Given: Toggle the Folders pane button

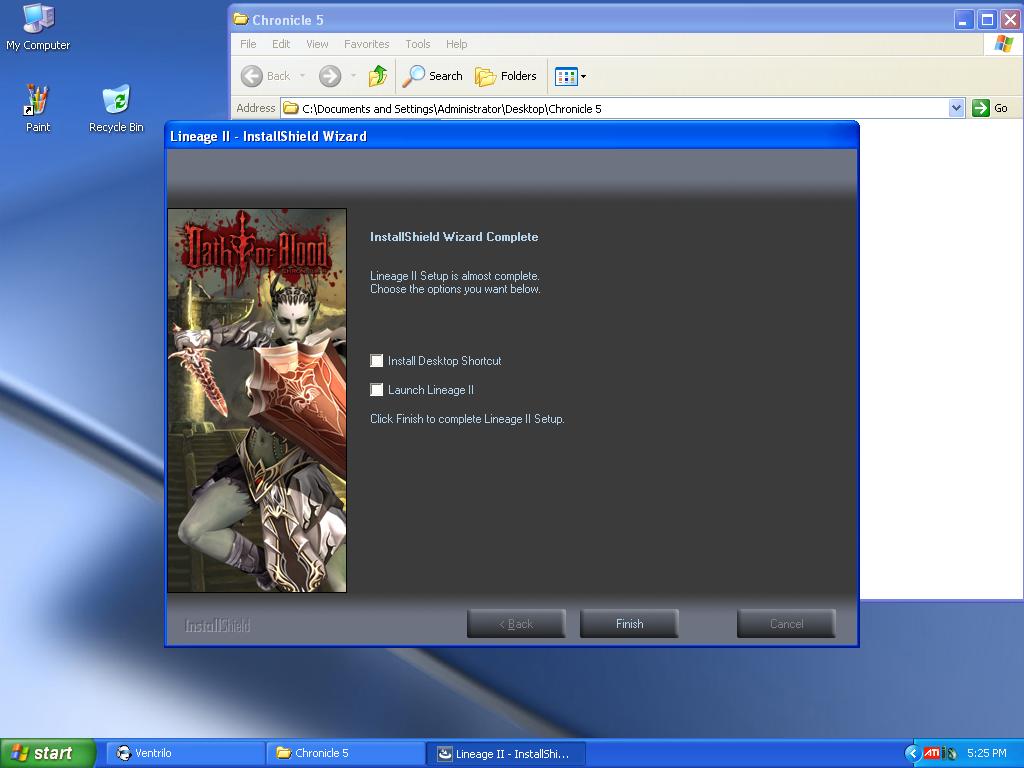Looking at the screenshot, I should 506,76.
